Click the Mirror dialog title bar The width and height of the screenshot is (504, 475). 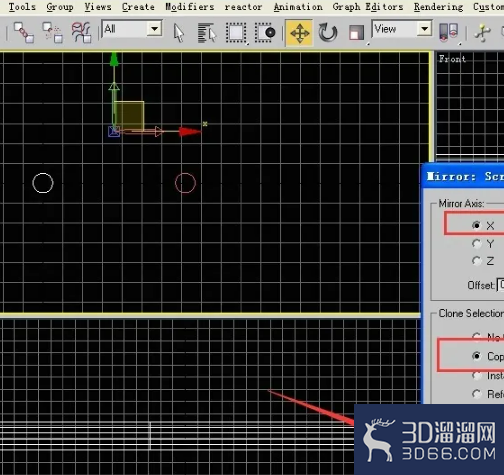[x=463, y=176]
